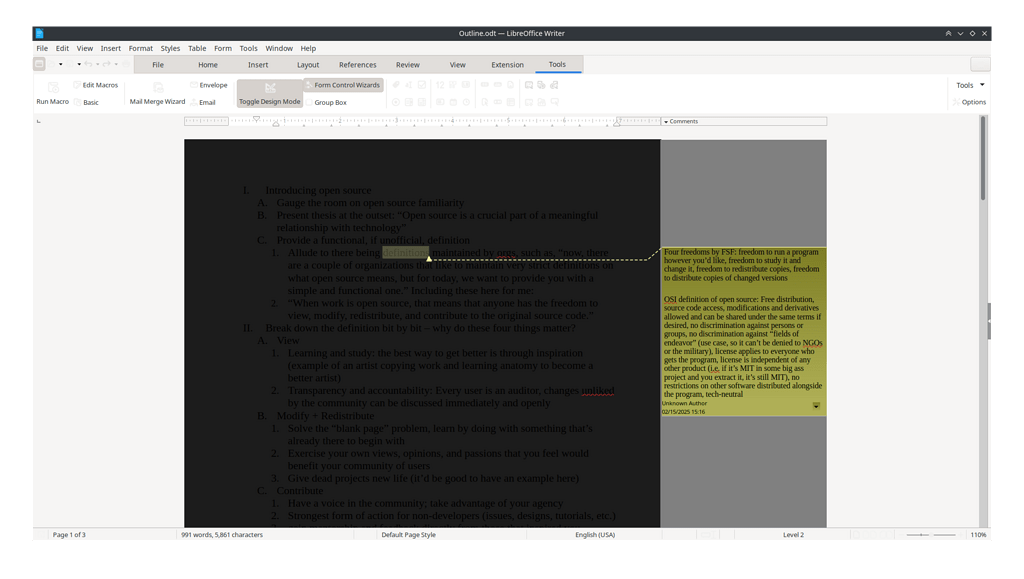The image size is (1024, 579).
Task: Run a macro with the Run Macro icon
Action: tap(52, 92)
